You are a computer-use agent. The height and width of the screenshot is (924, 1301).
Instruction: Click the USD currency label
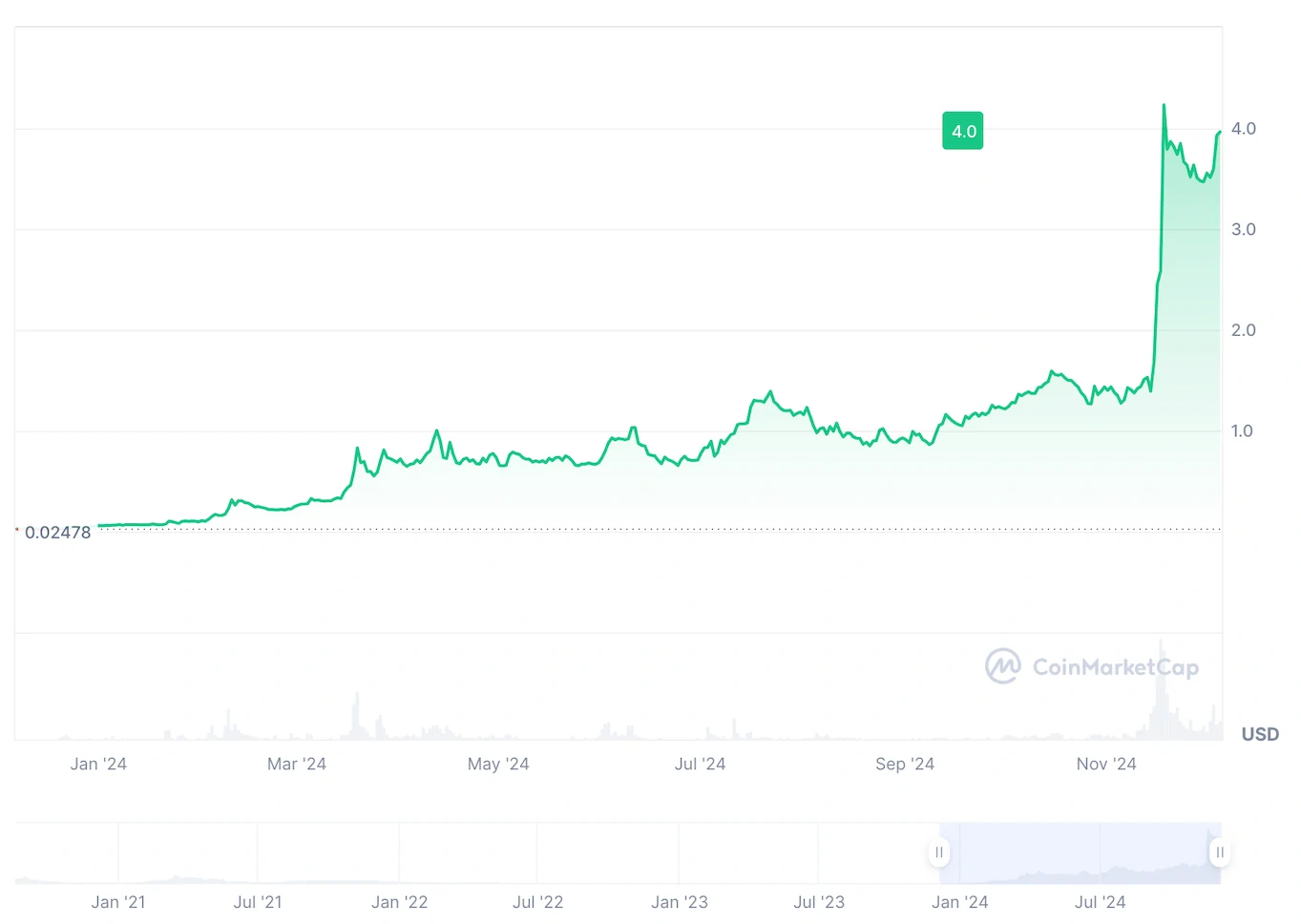(1259, 734)
